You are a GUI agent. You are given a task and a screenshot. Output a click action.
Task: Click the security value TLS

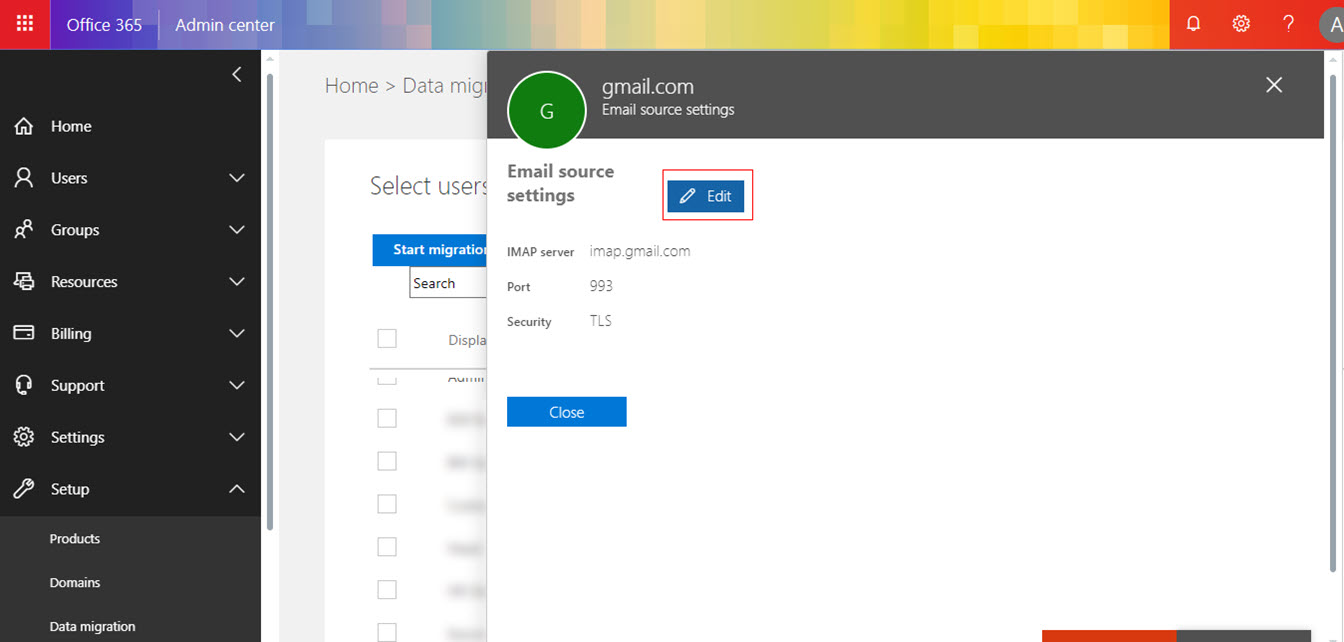coord(600,321)
